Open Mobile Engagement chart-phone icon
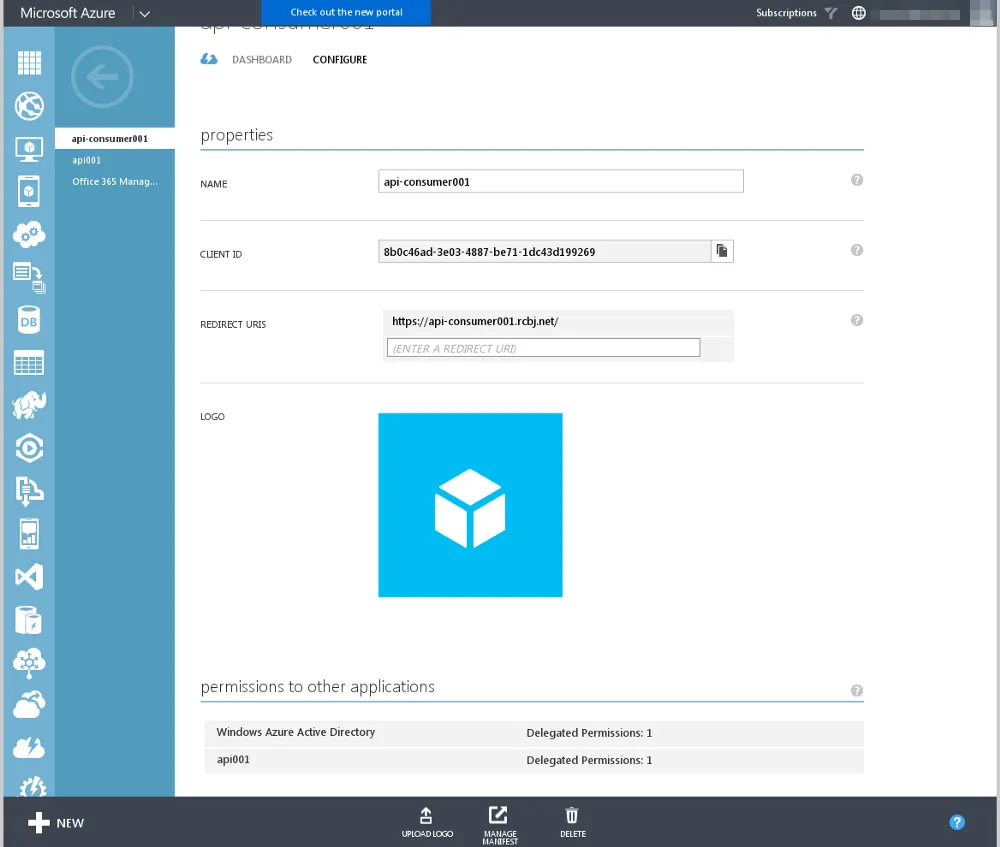The height and width of the screenshot is (847, 1000). pos(29,534)
